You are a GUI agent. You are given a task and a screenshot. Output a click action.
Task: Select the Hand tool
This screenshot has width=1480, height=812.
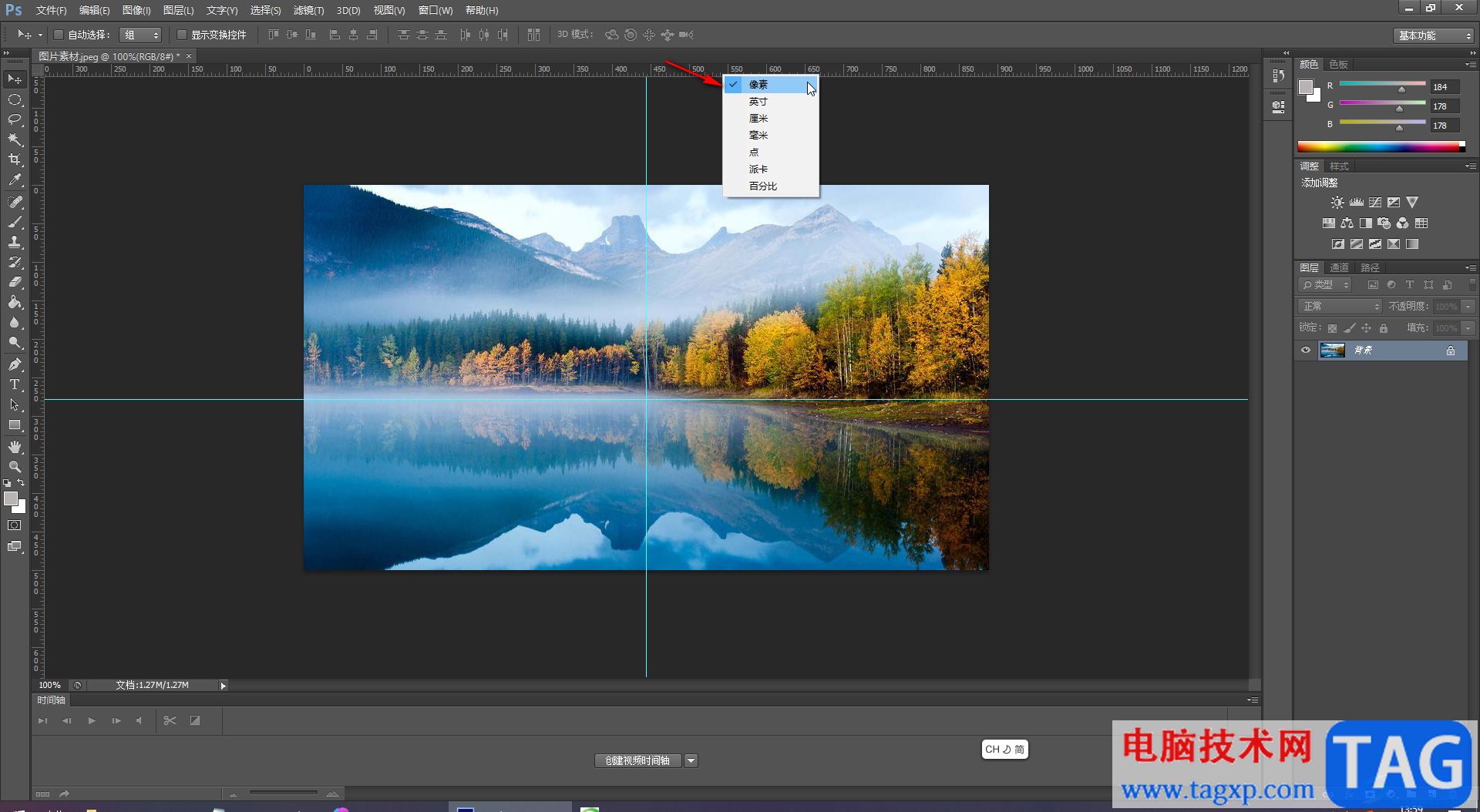pyautogui.click(x=15, y=446)
